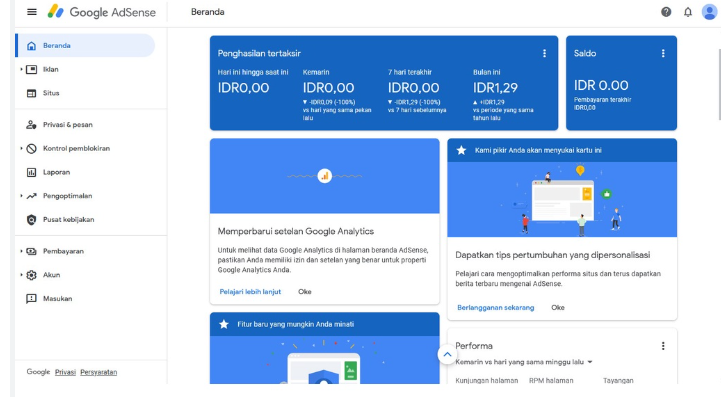721x397 pixels.
Task: Click Berlangganan sekarang link
Action: 496,307
